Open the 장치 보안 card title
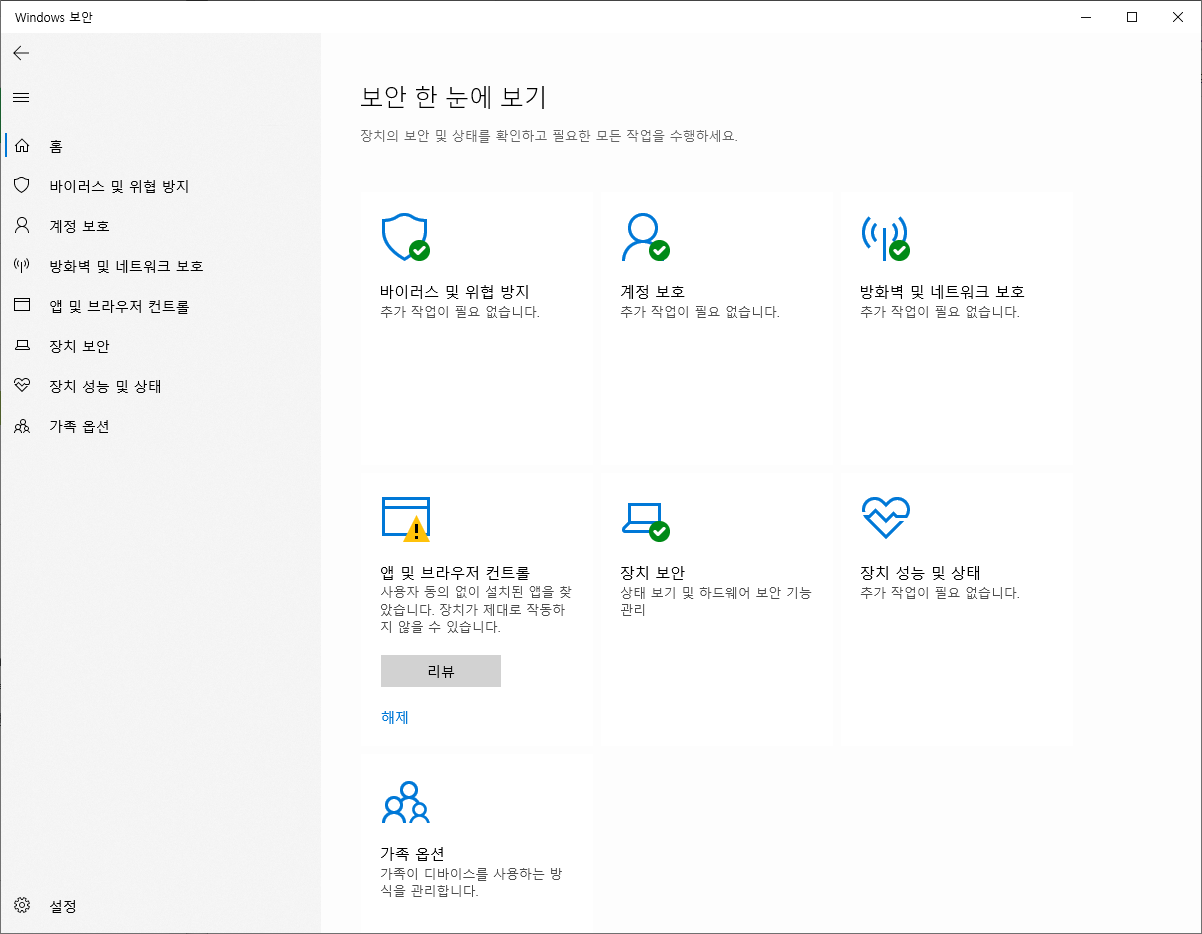 (653, 573)
